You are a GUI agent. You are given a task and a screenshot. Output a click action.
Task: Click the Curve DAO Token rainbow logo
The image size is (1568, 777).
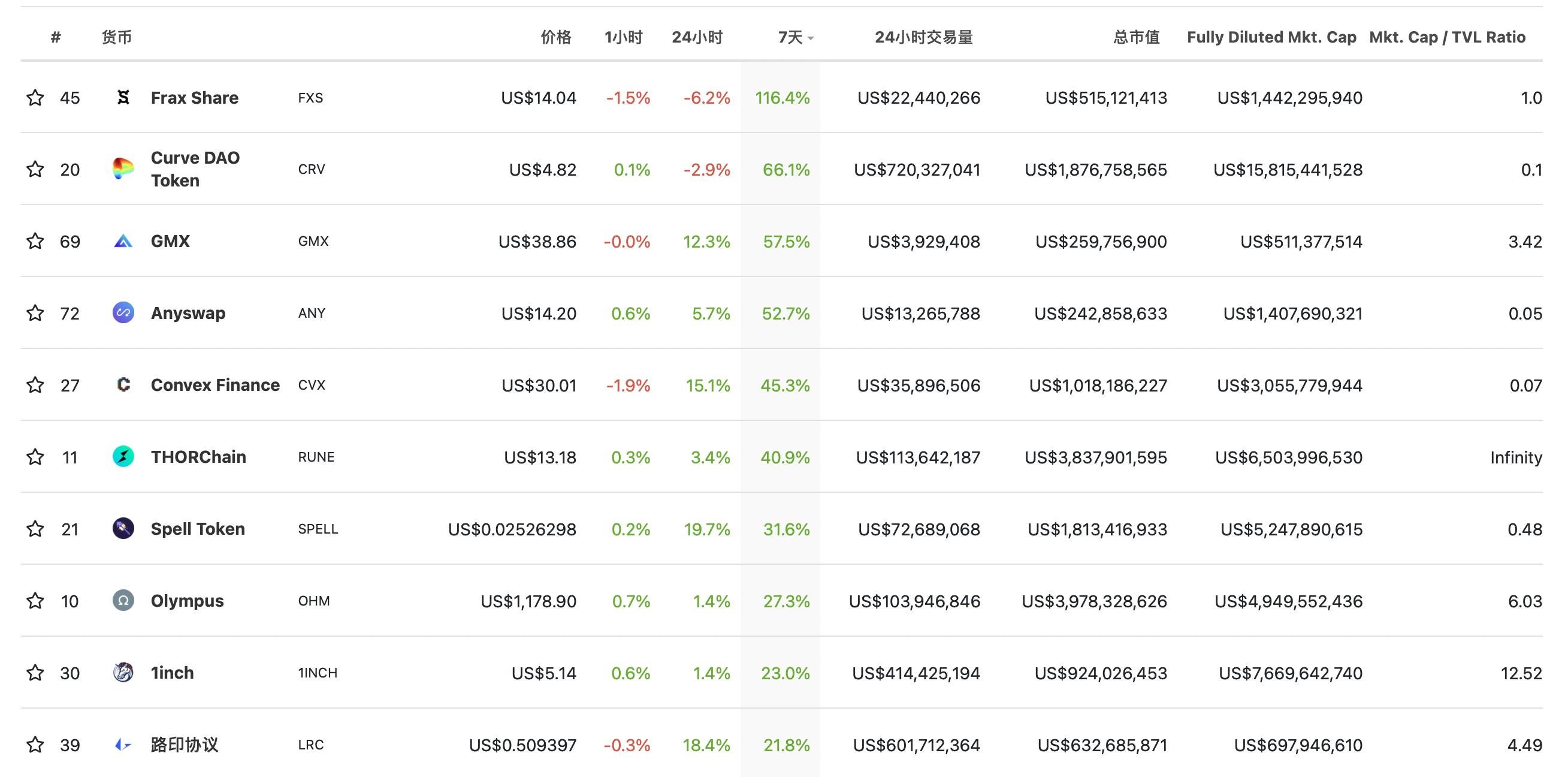(x=123, y=168)
